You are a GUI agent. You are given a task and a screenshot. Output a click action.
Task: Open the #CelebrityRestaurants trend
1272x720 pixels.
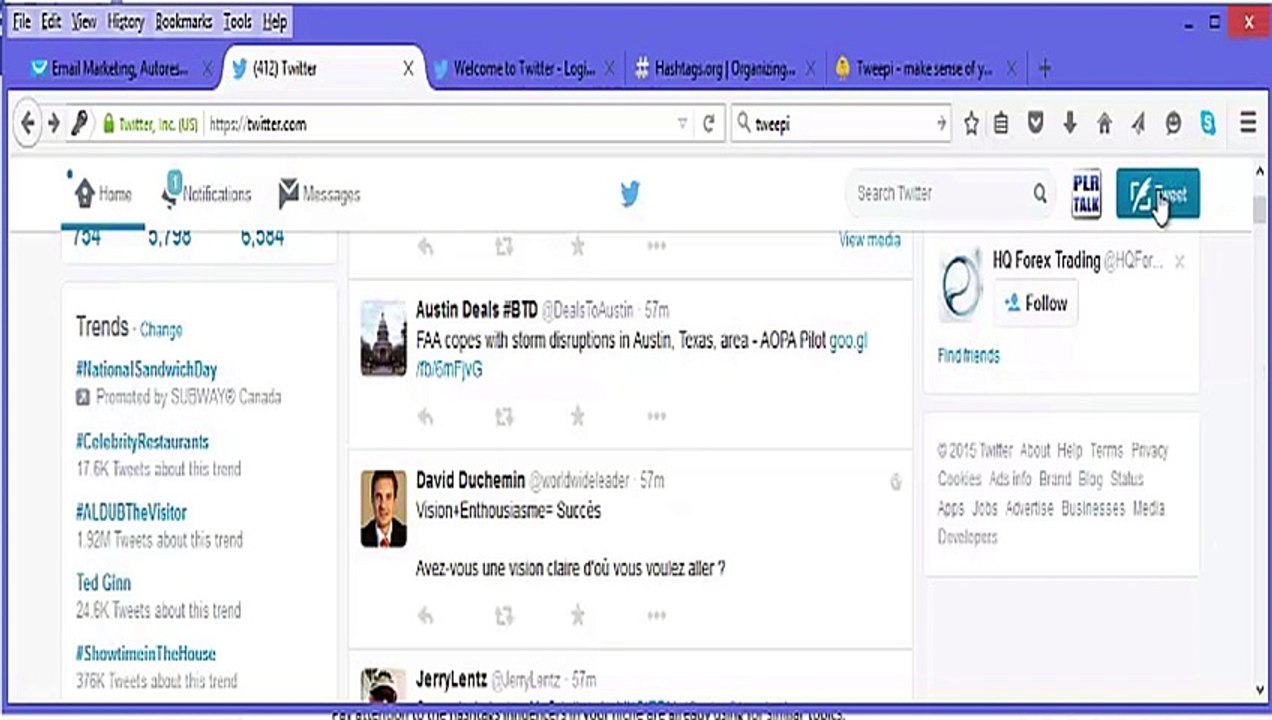143,442
